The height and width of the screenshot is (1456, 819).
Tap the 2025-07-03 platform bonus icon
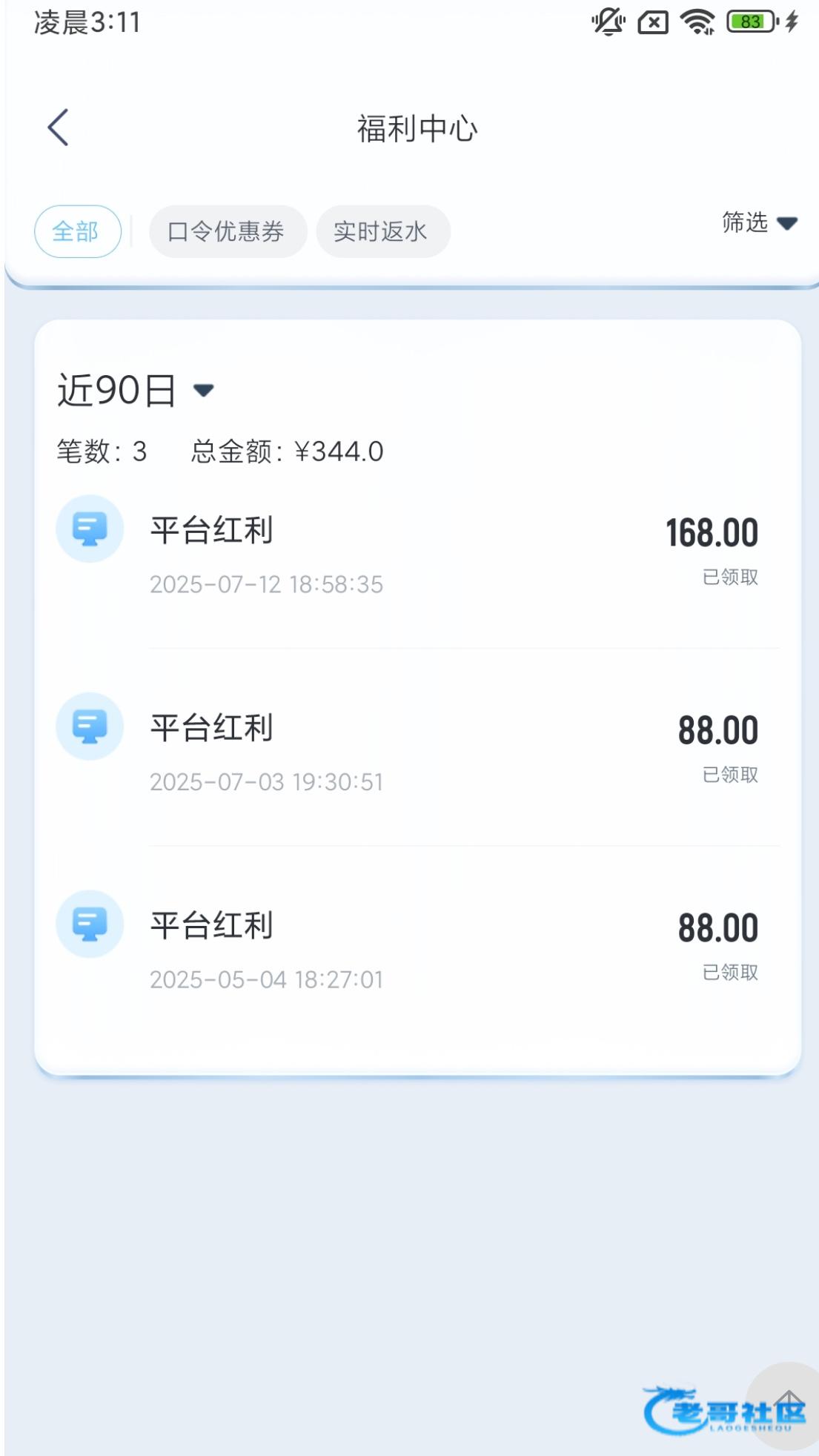point(90,727)
